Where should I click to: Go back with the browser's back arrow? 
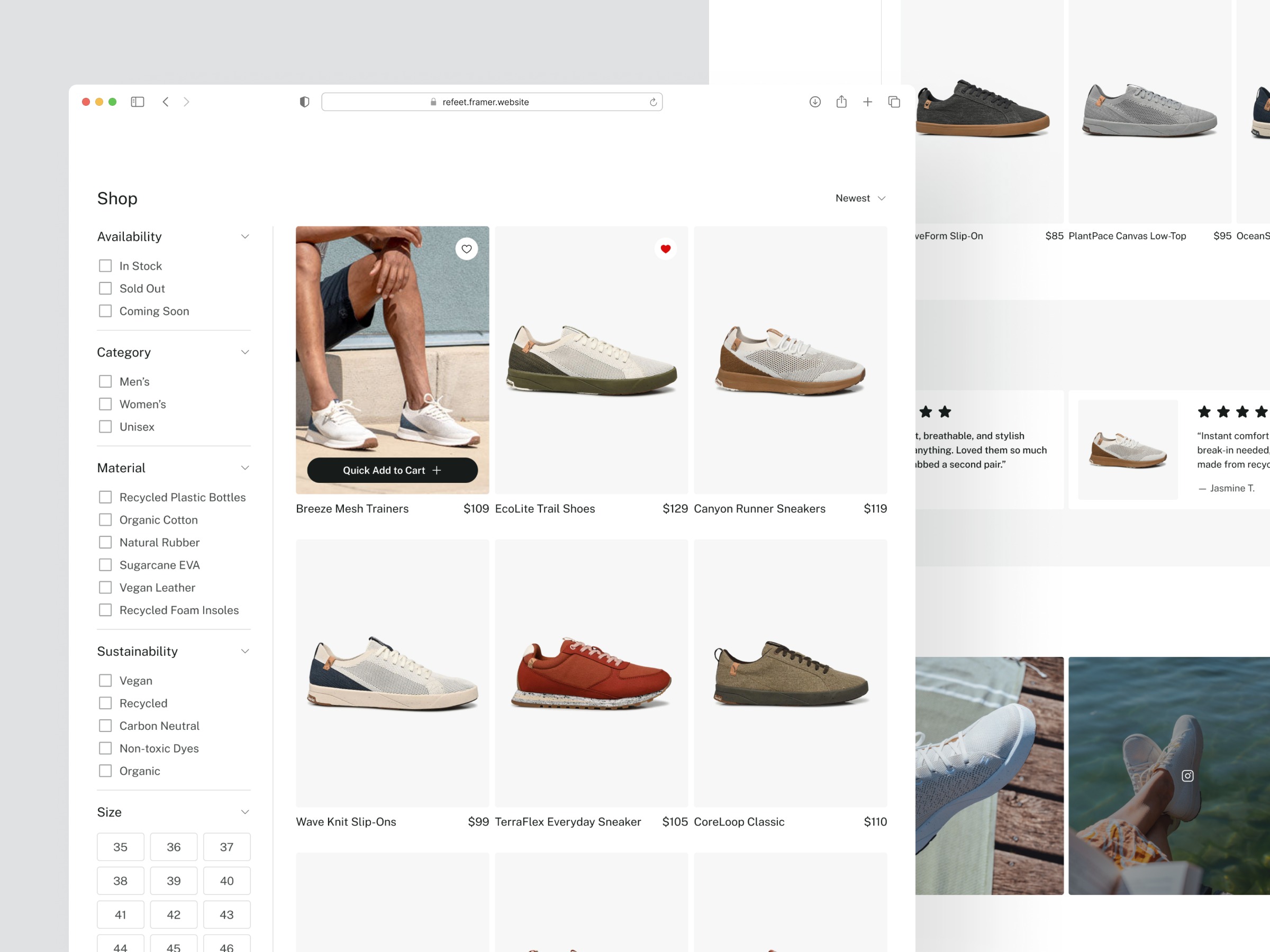(x=165, y=102)
